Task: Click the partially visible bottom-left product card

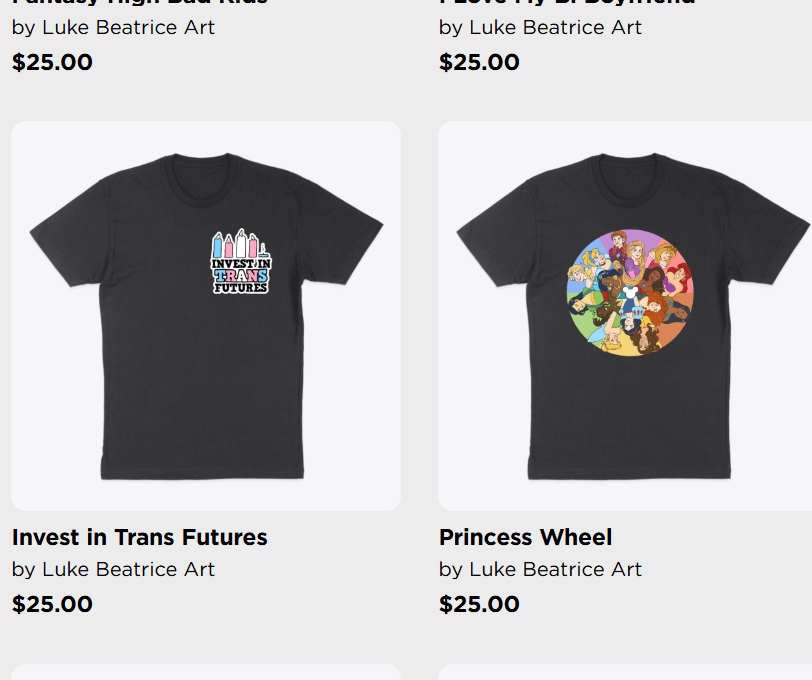Action: point(205,673)
